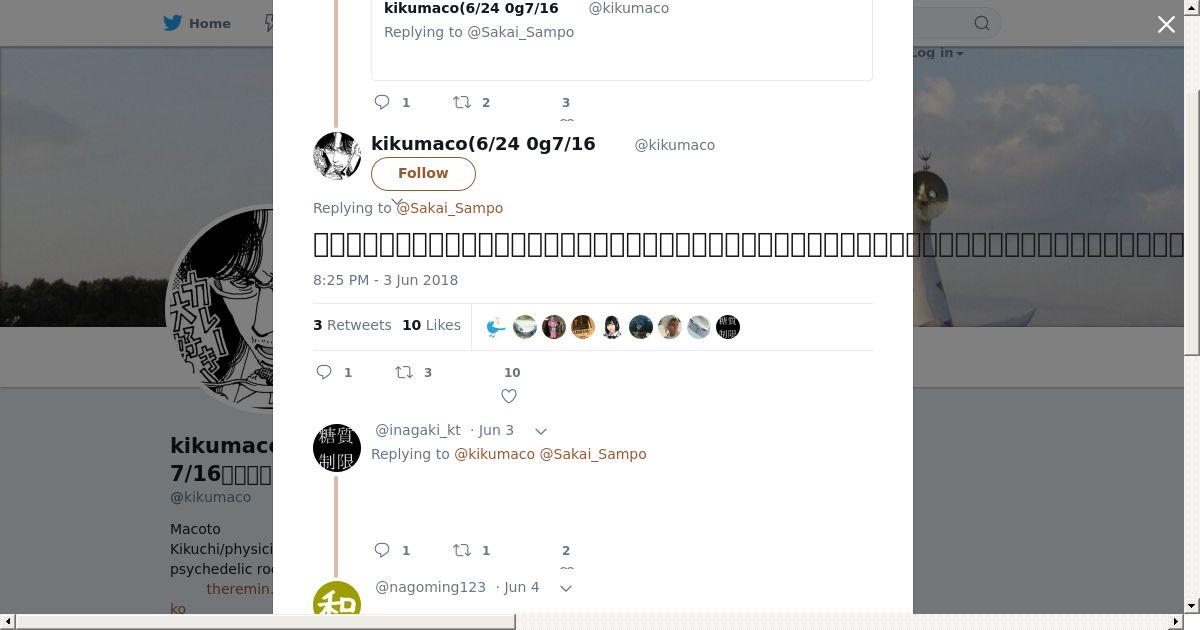Viewport: 1200px width, 630px height.
Task: Click reply icon on @inagaki_kt tweet
Action: 382,550
